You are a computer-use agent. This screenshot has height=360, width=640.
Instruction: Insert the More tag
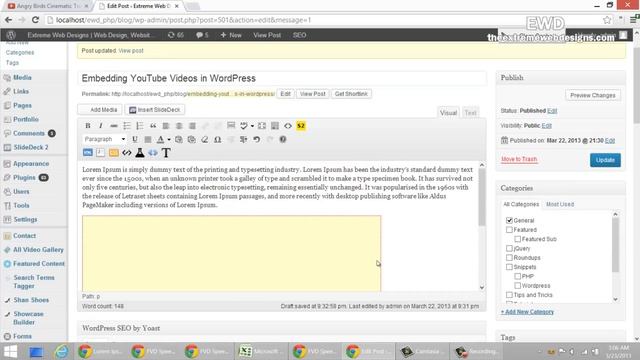click(x=231, y=126)
